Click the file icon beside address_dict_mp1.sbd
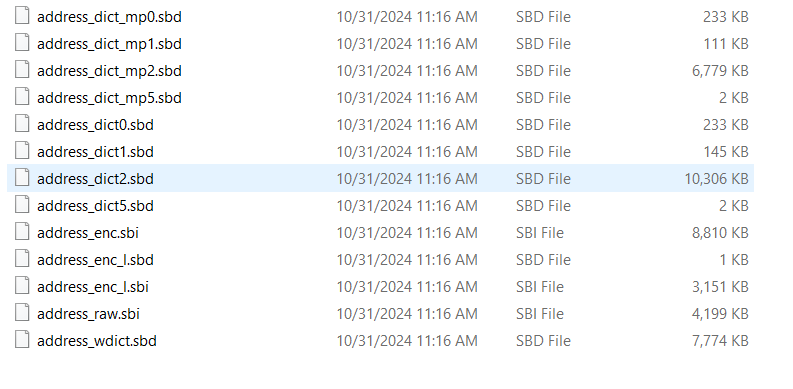793x389 pixels. [x=22, y=43]
